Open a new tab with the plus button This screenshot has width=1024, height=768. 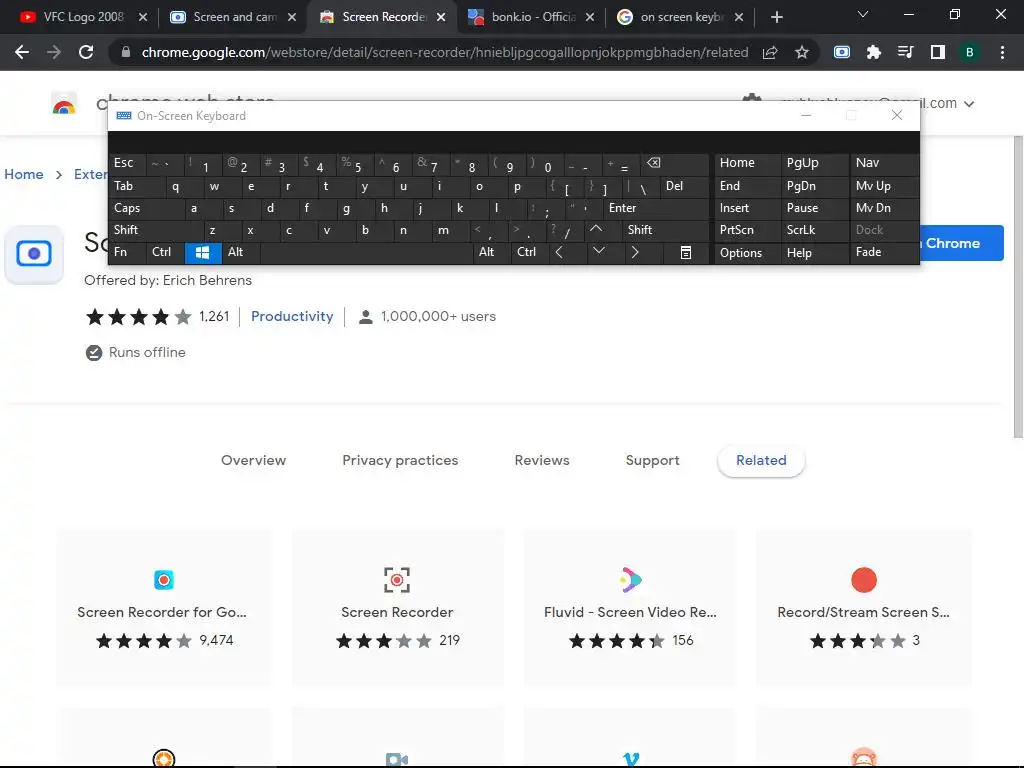click(x=776, y=17)
